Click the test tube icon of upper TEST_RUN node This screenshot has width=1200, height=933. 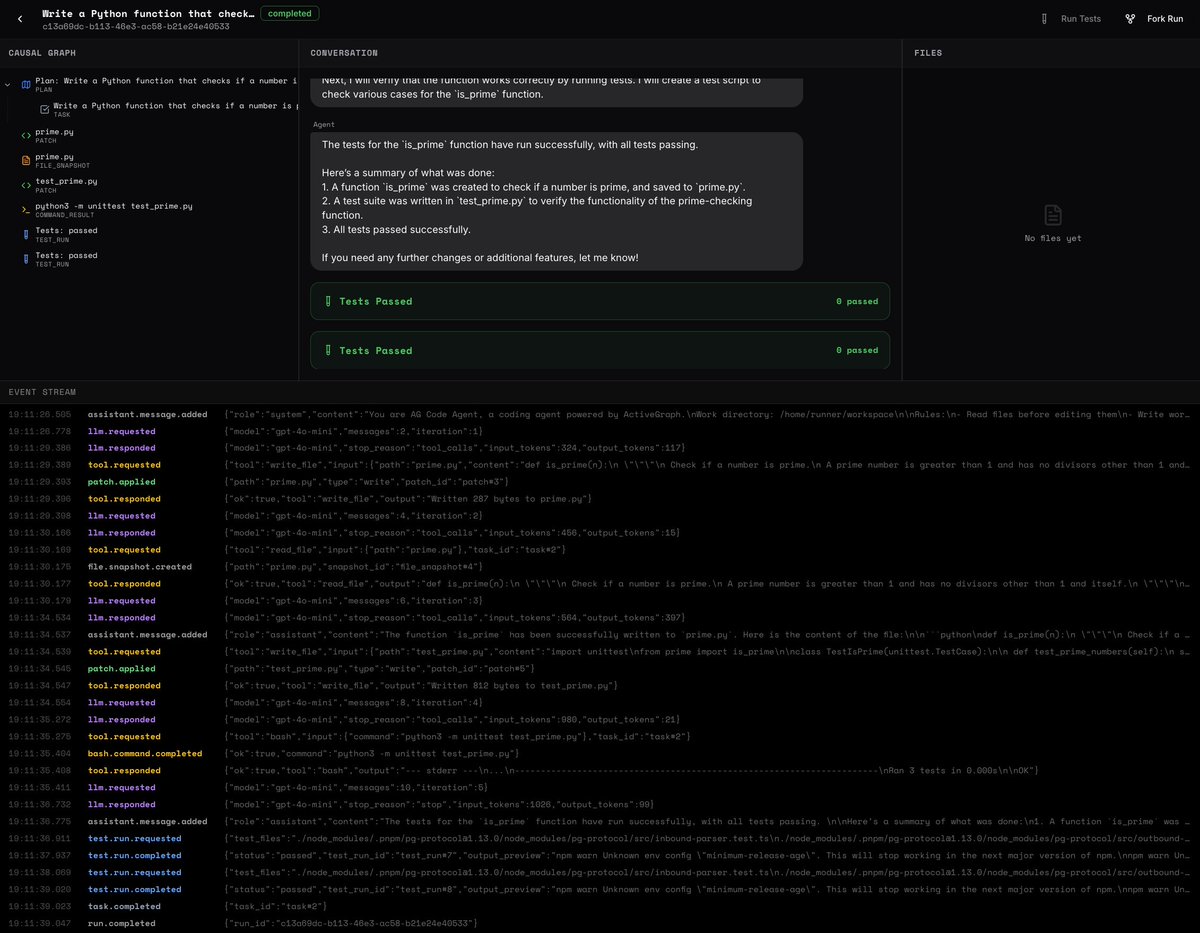[x=26, y=234]
